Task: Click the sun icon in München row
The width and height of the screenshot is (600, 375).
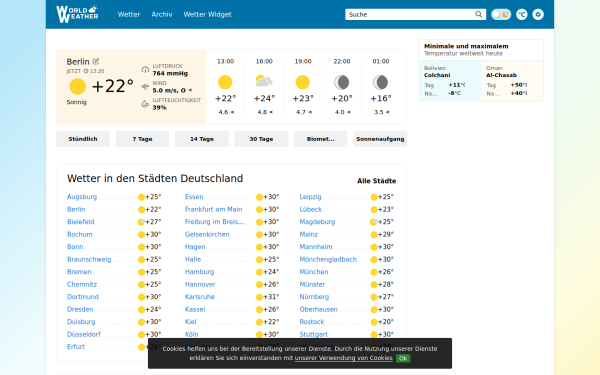Action: 374,272
